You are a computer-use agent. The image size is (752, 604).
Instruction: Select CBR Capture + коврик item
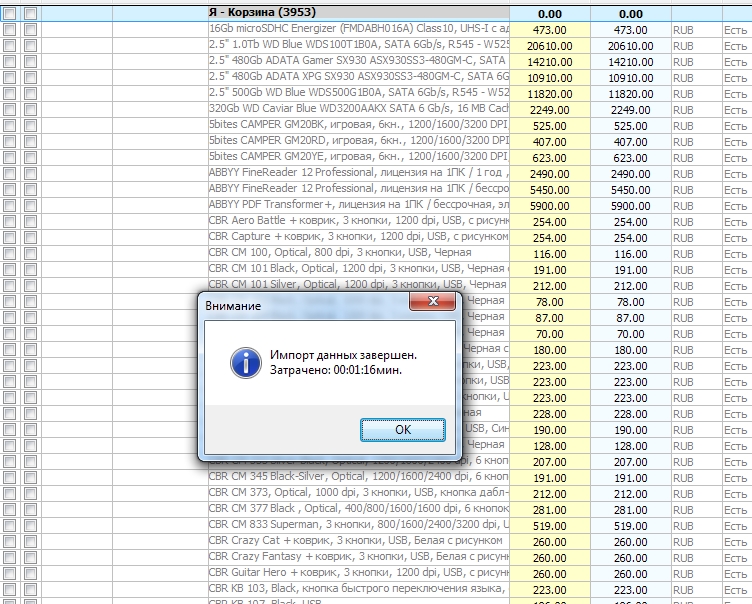click(359, 237)
